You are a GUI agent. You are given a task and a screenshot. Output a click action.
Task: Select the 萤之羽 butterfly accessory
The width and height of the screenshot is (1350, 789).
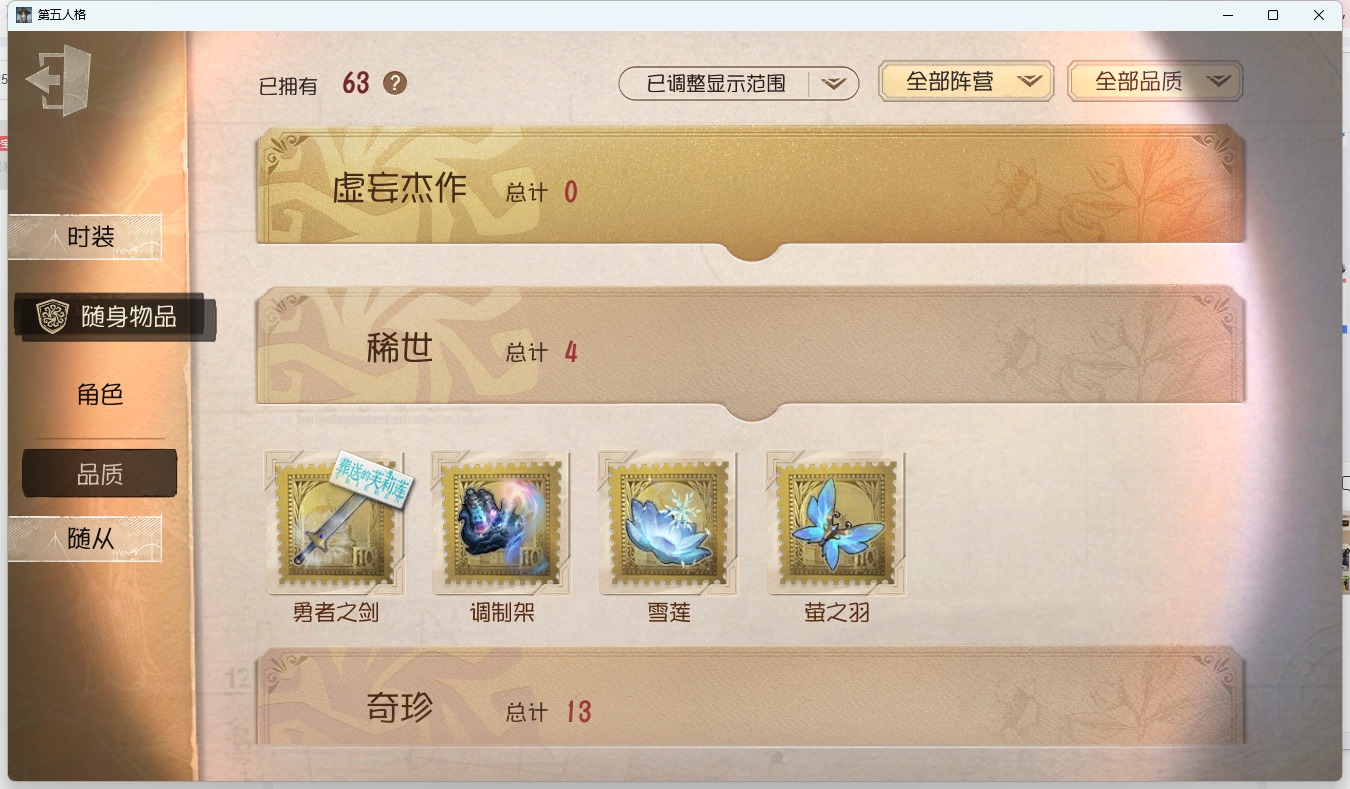(x=836, y=524)
